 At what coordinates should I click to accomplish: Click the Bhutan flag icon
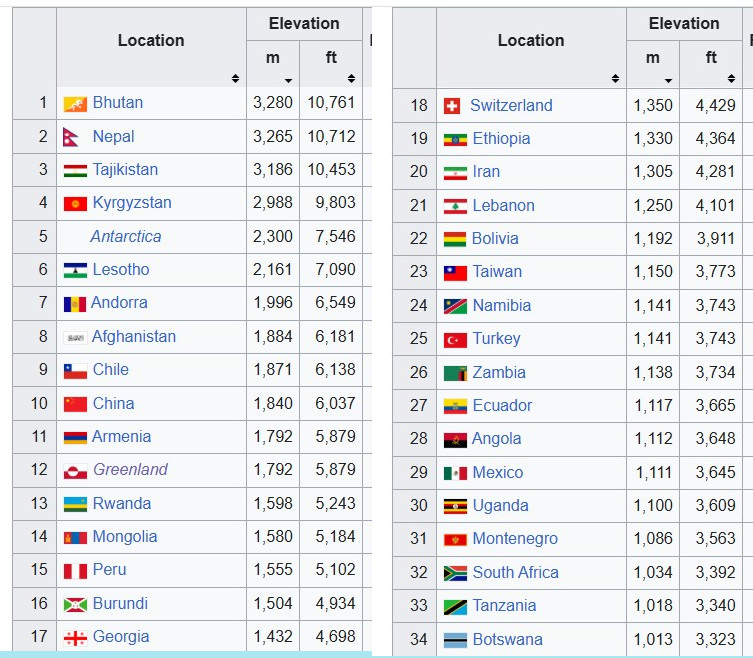(x=75, y=104)
